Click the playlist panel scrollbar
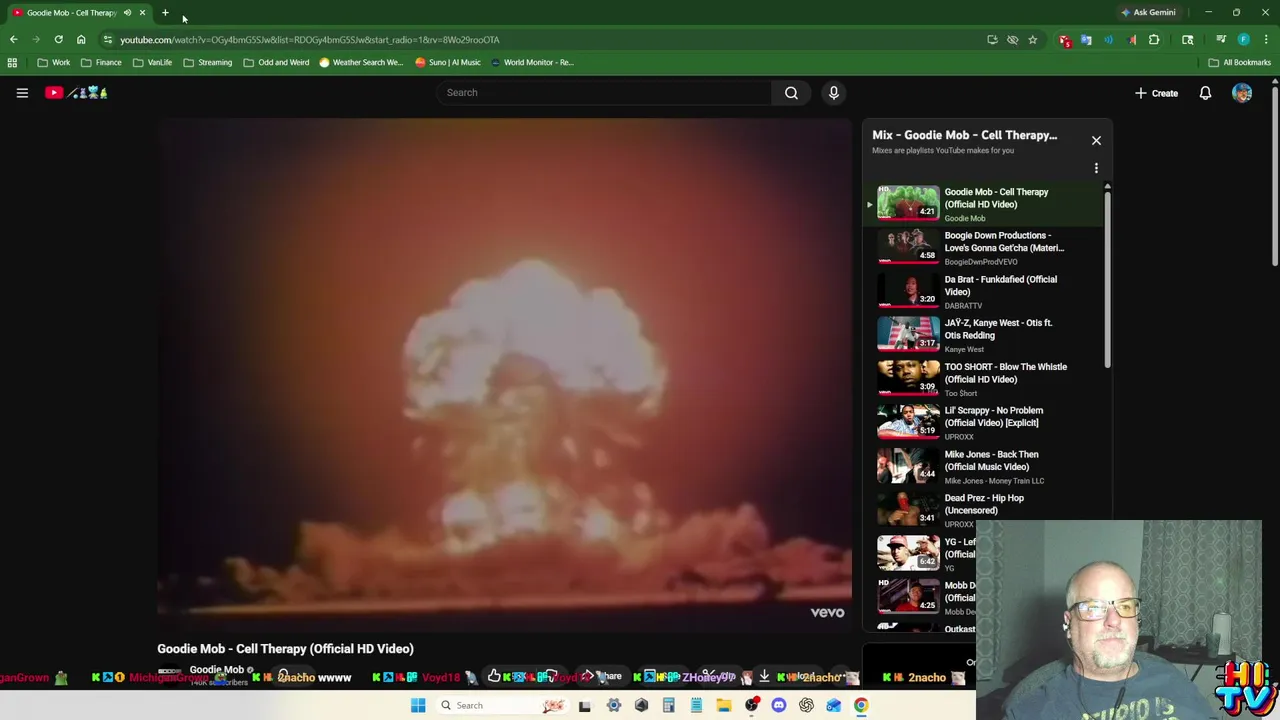Screen dimensions: 1280x720 pos(1107,278)
